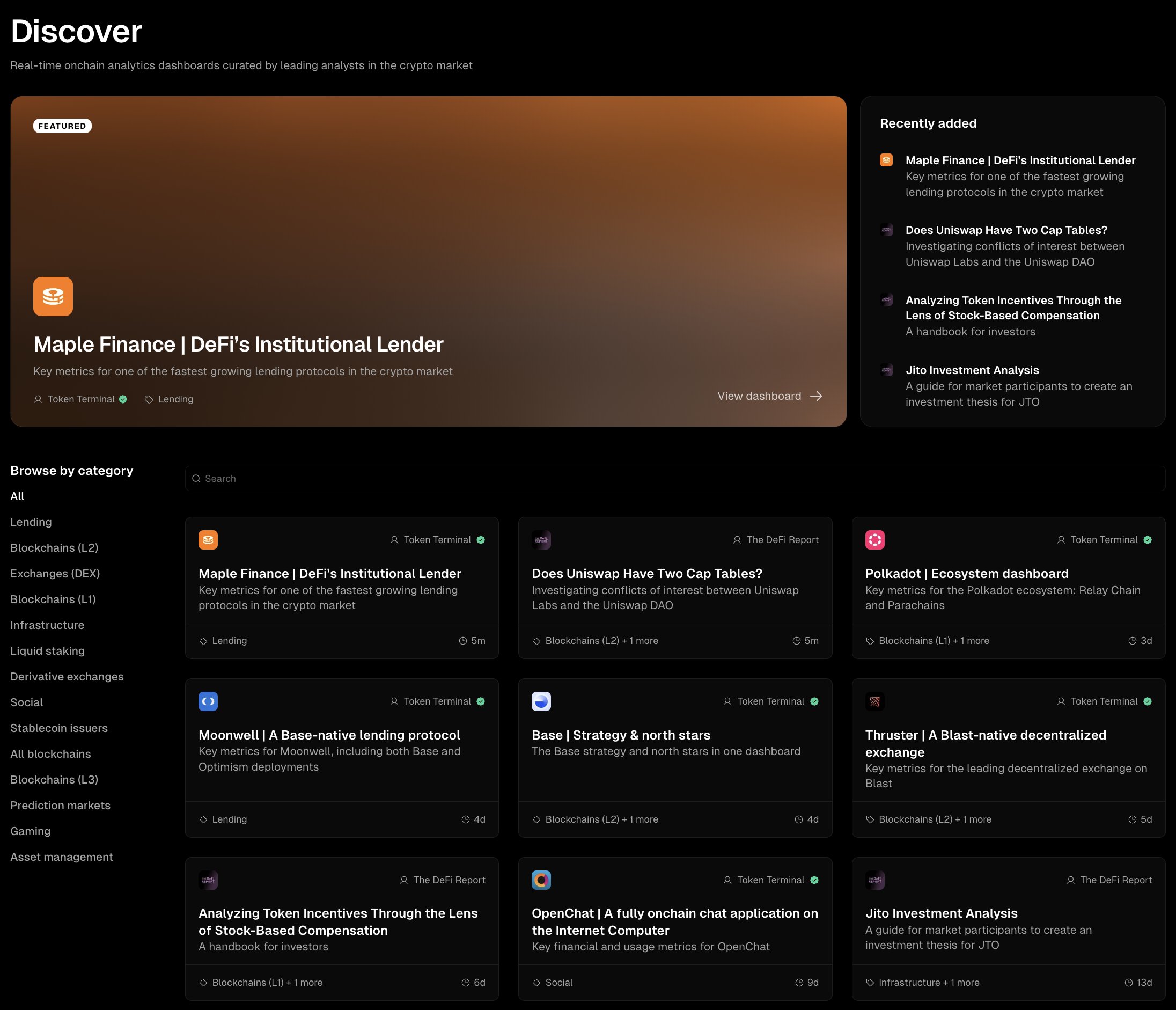Open the Polkadot Ecosystem dashboard card title
Image resolution: width=1176 pixels, height=1010 pixels.
coord(966,573)
